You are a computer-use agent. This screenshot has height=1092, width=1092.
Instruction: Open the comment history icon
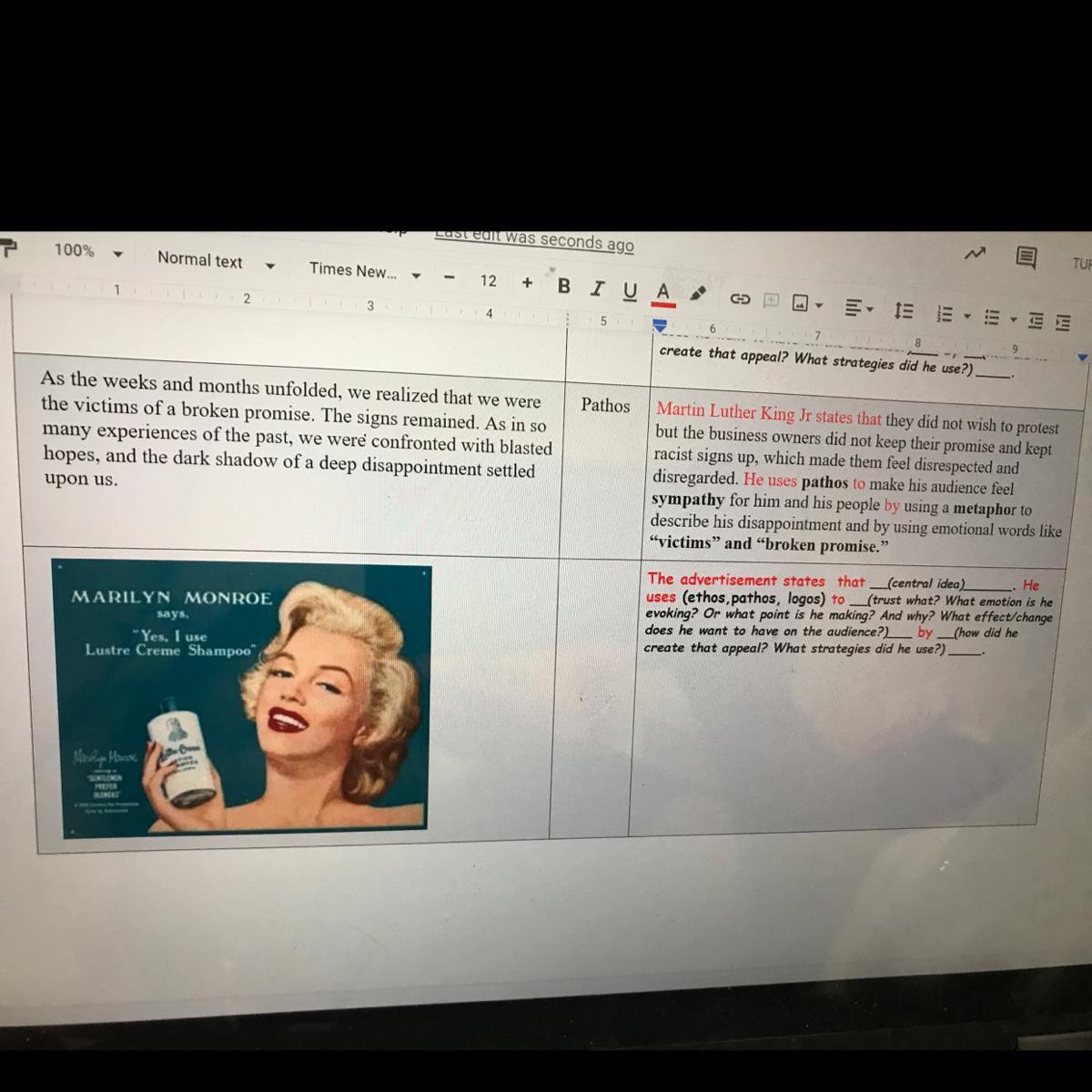coord(1025,258)
